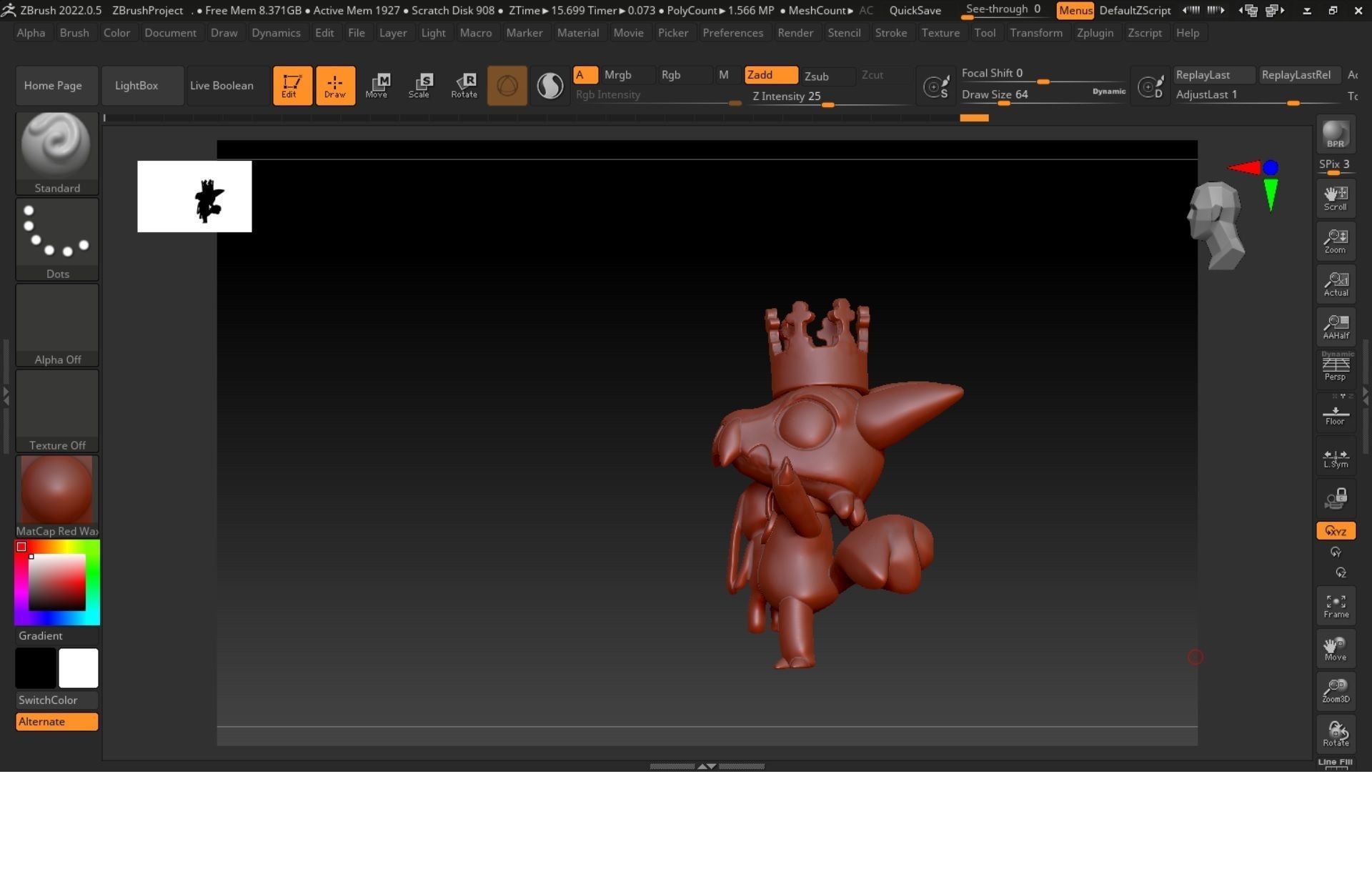Click the Zoom canvas icon

(1336, 241)
